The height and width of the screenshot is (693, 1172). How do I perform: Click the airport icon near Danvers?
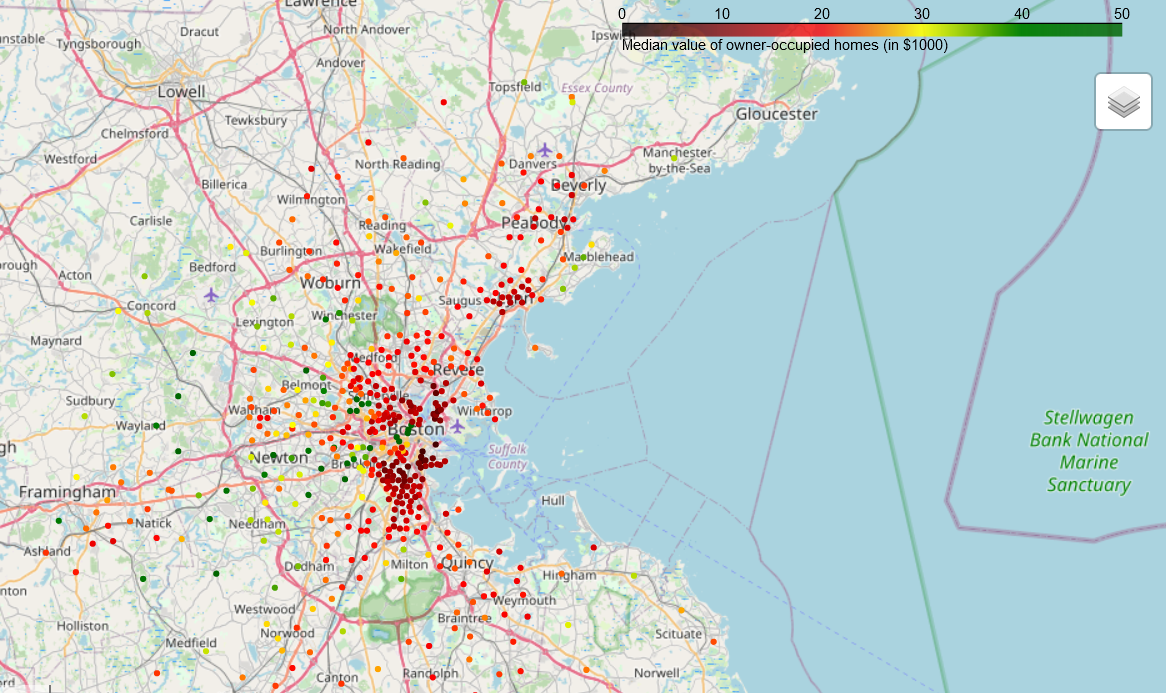(x=545, y=150)
